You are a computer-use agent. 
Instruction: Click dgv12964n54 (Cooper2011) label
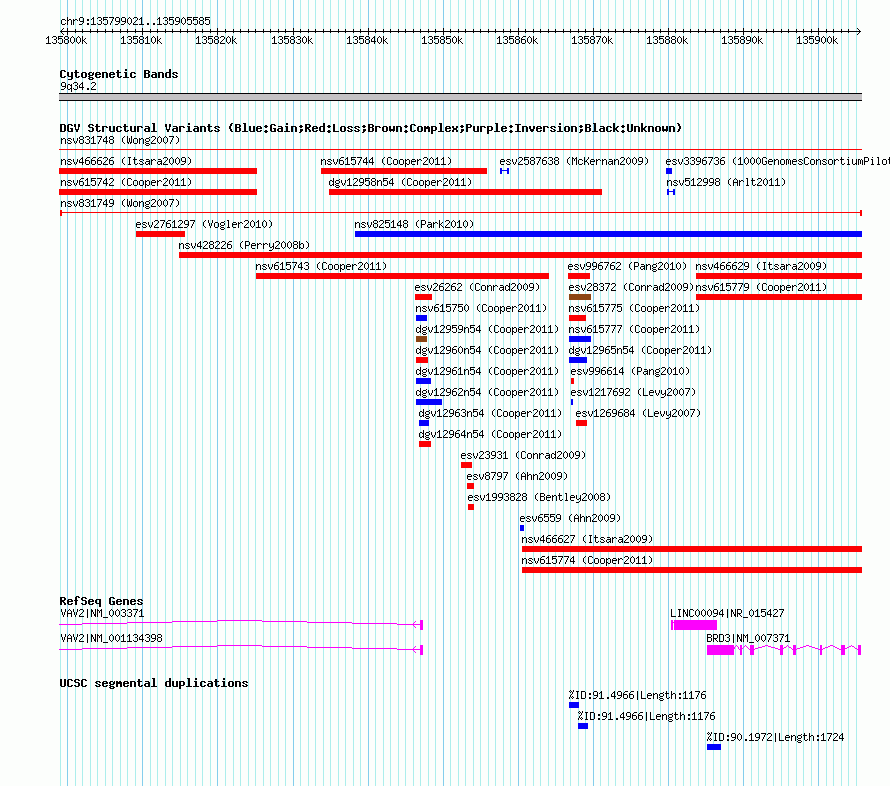point(490,434)
